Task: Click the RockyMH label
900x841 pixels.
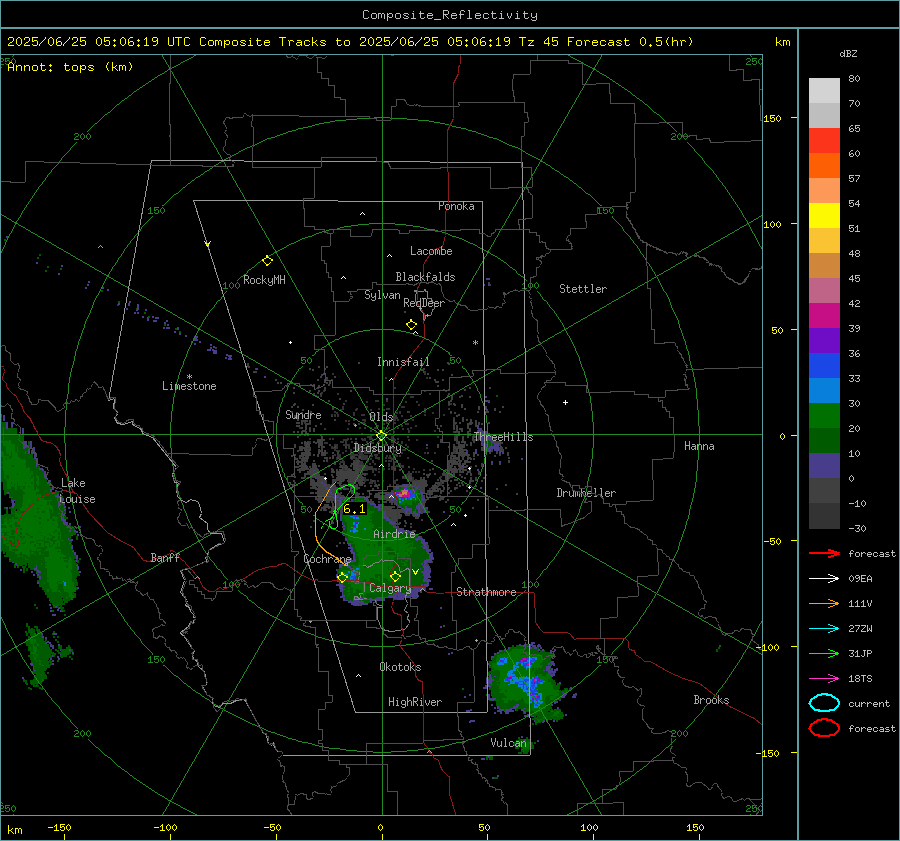Action: click(x=264, y=280)
